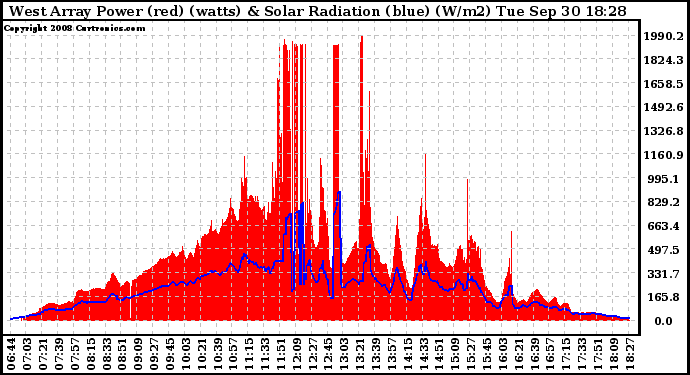Click the 14:51 time label
The height and width of the screenshot is (375, 690).
click(x=440, y=354)
